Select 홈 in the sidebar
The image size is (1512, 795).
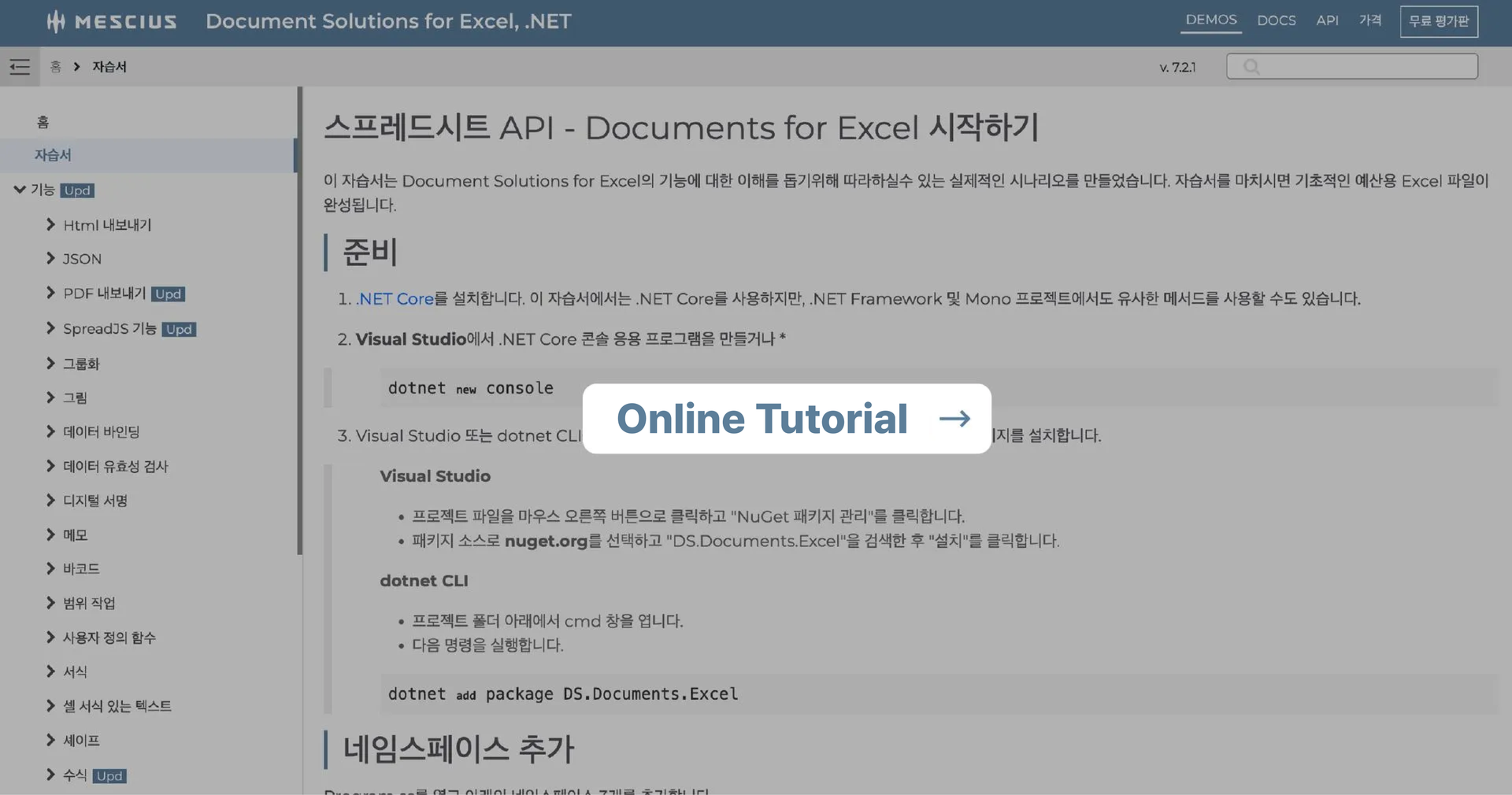(43, 122)
